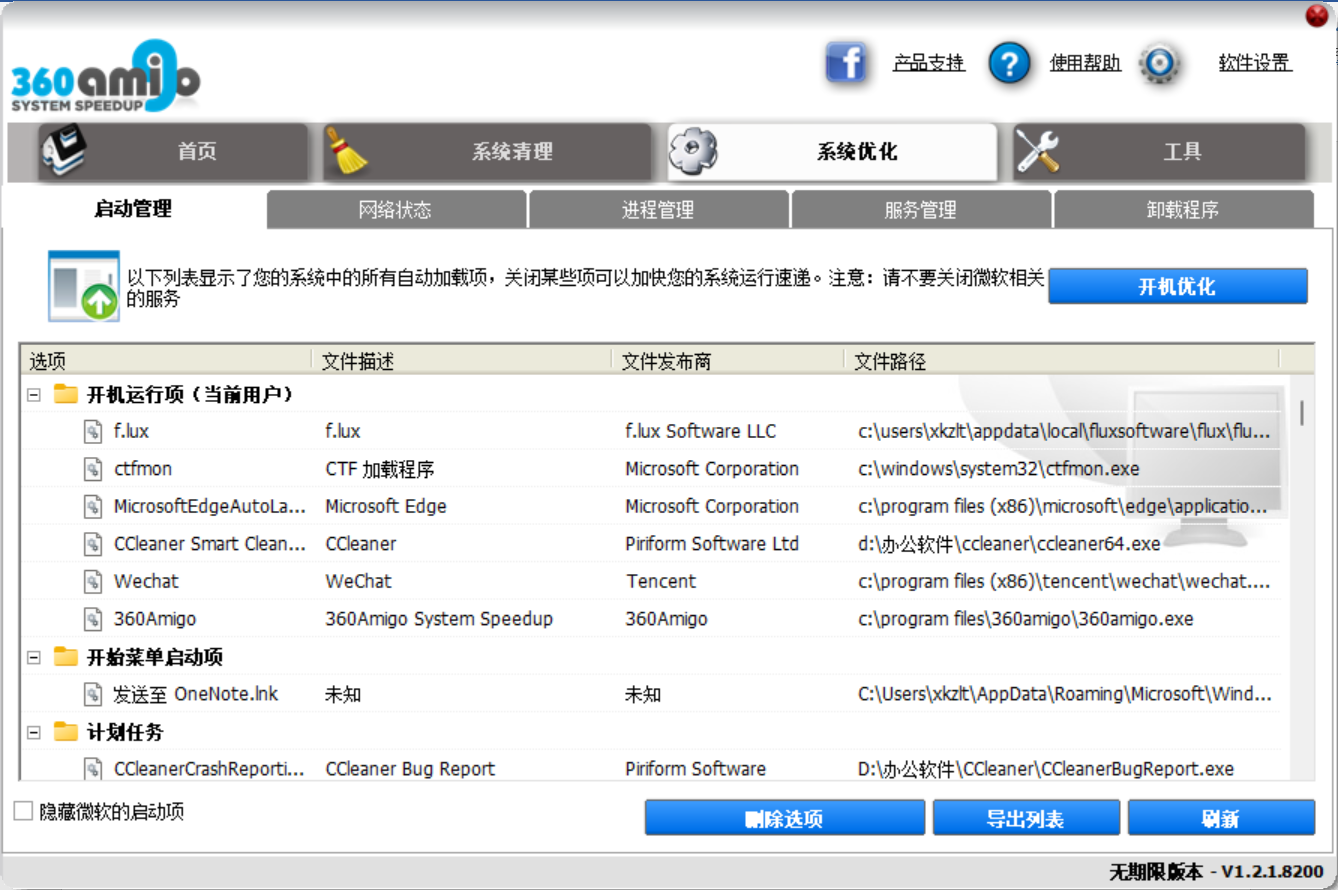Switch to the 服务管理 sub-tab

click(x=921, y=210)
